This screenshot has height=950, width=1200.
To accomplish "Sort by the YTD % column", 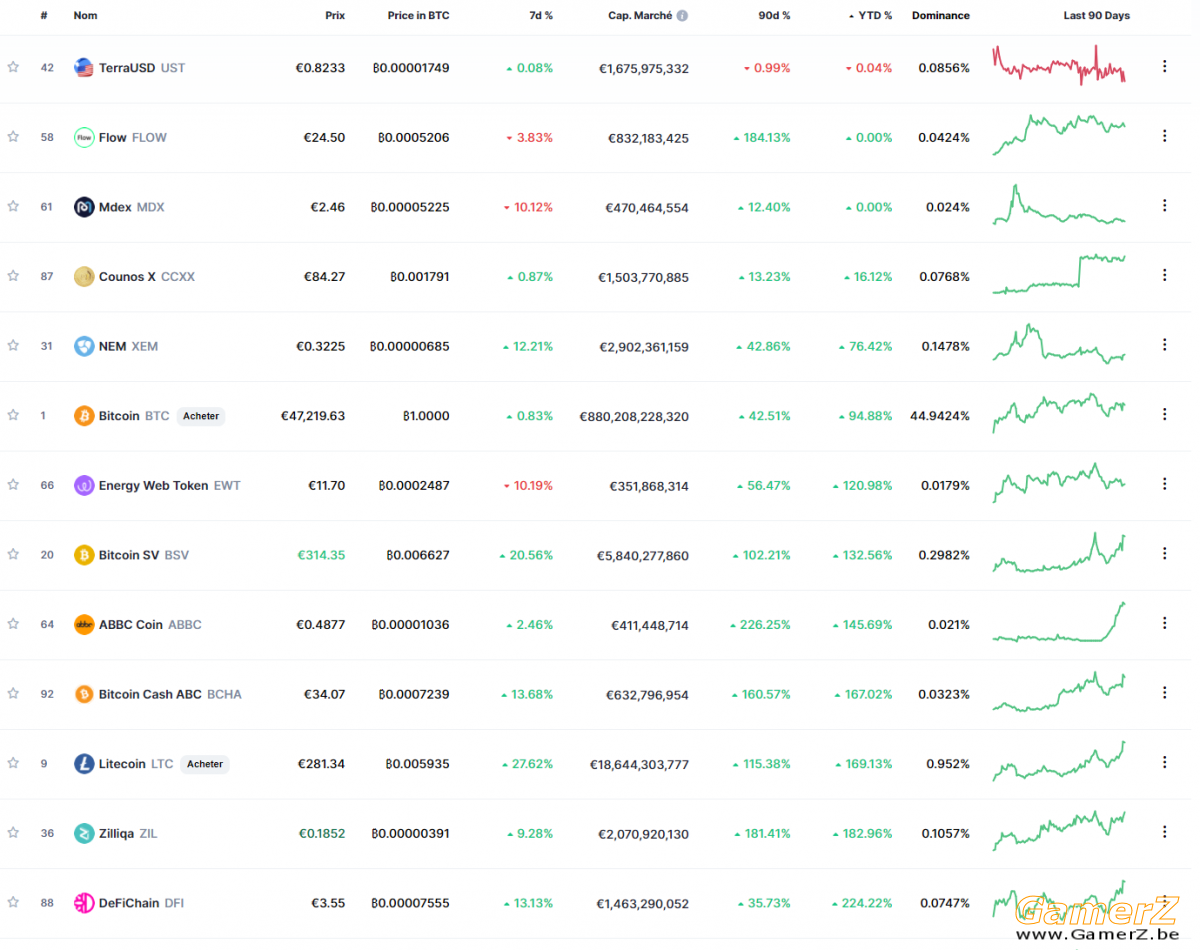I will [870, 16].
